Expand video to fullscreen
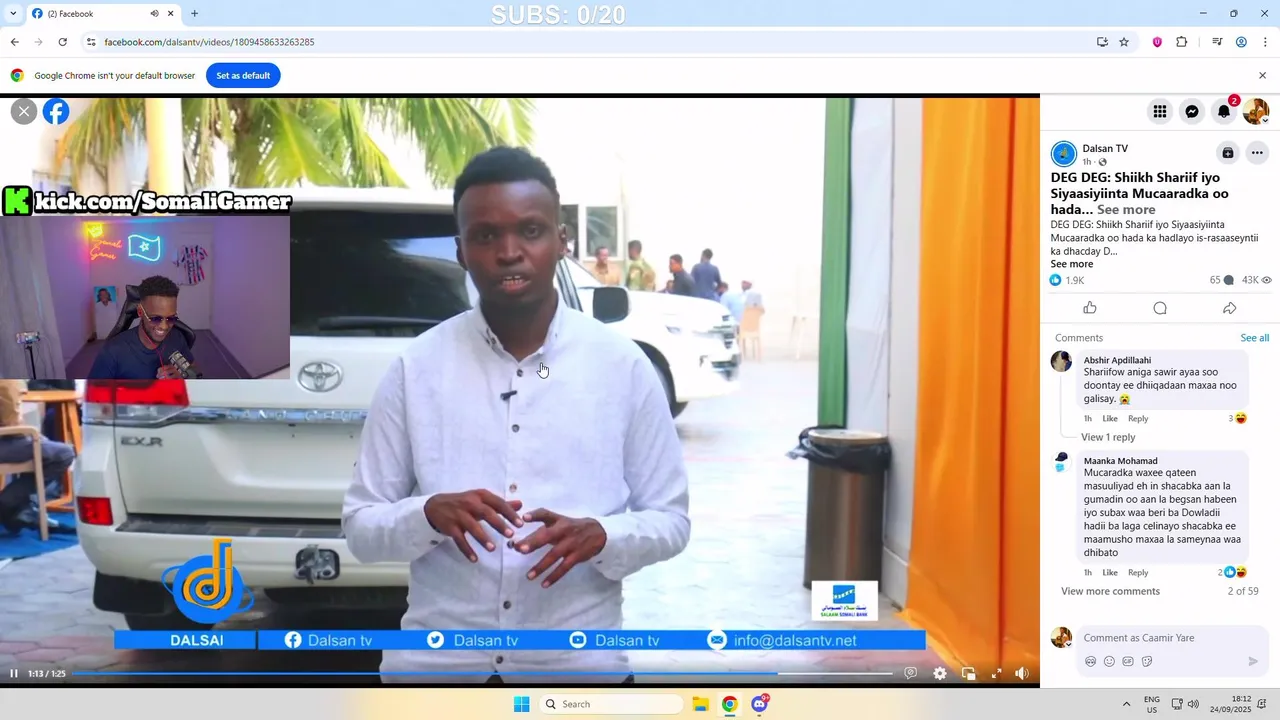This screenshot has height=720, width=1280. 996,674
